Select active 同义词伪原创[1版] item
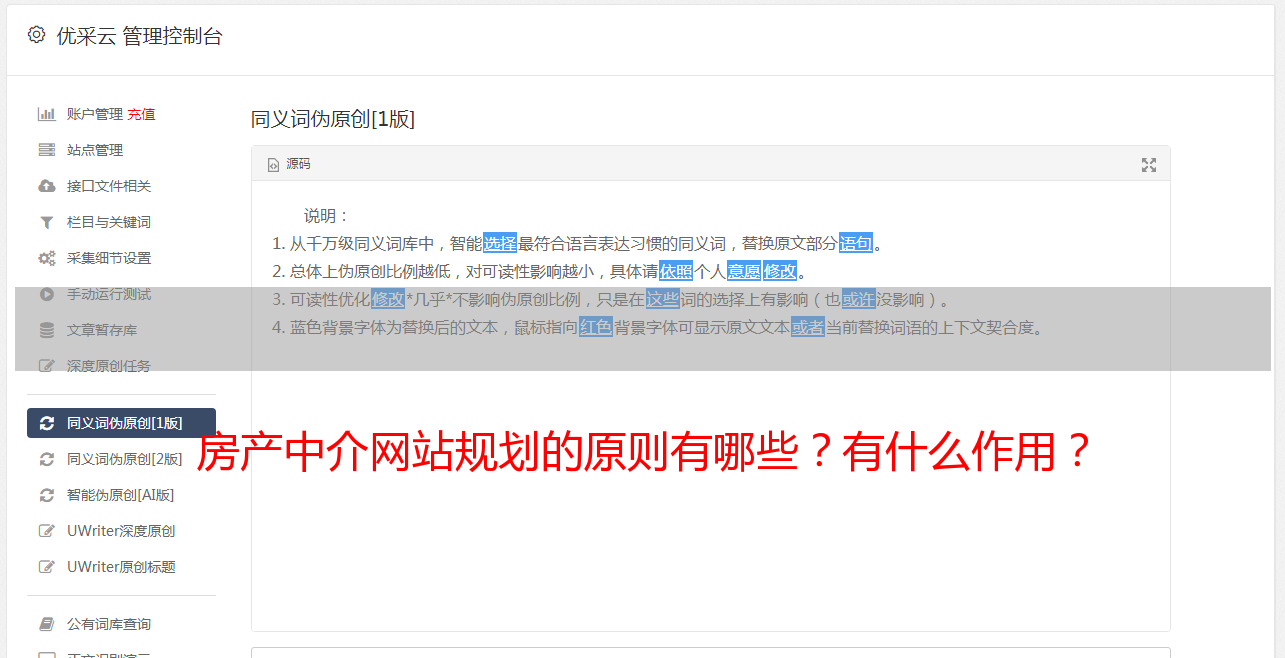The width and height of the screenshot is (1285, 658). [x=121, y=423]
